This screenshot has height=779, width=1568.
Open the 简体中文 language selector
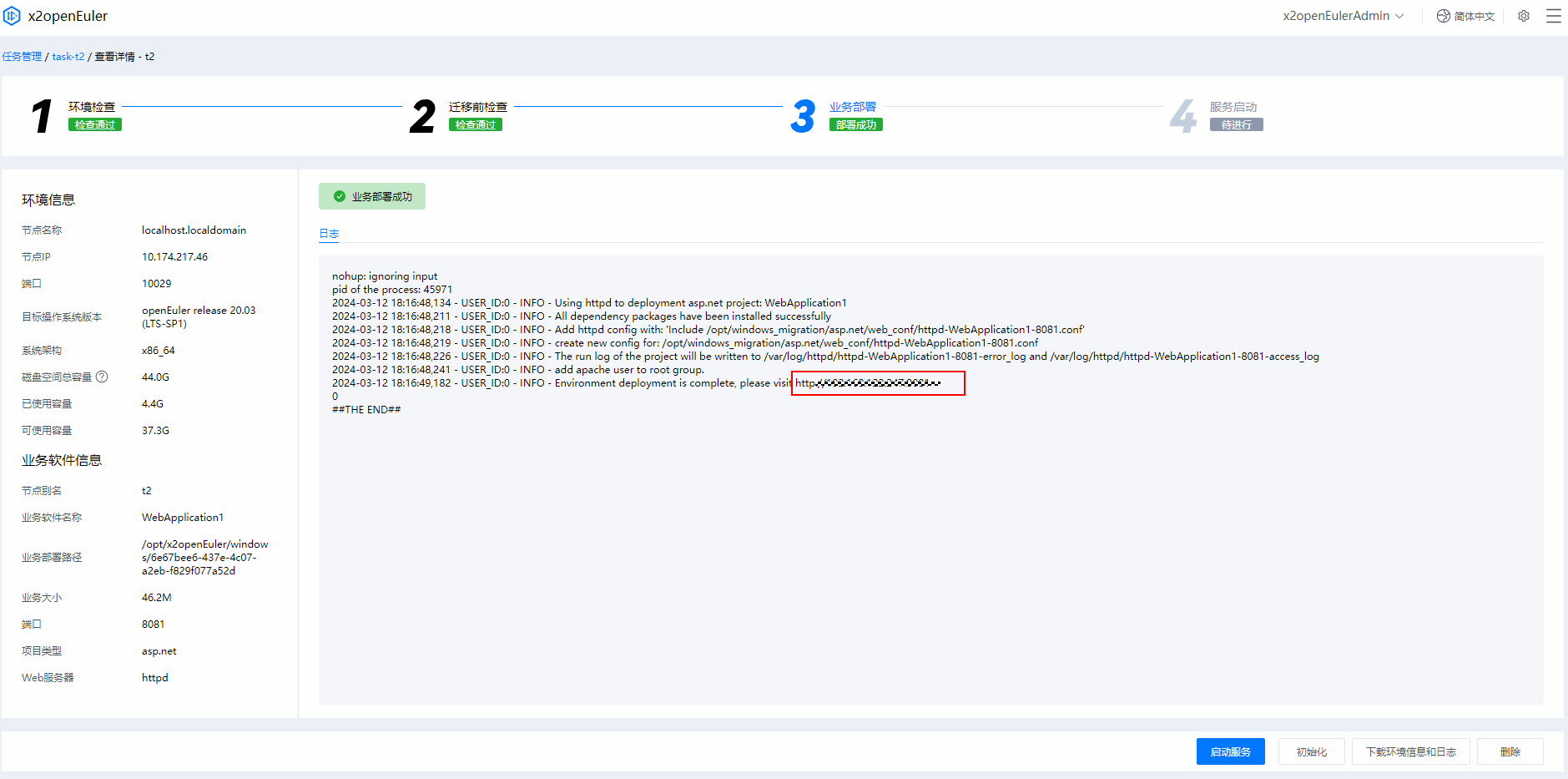1474,16
